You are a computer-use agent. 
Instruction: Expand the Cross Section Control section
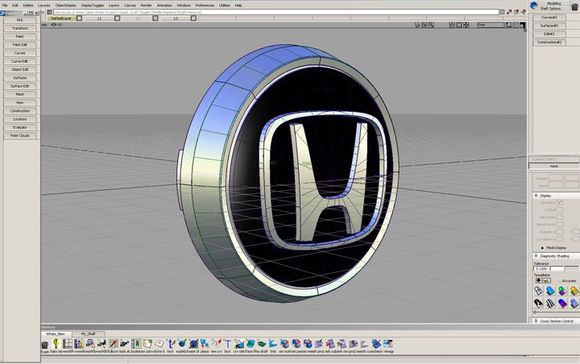pyautogui.click(x=536, y=321)
